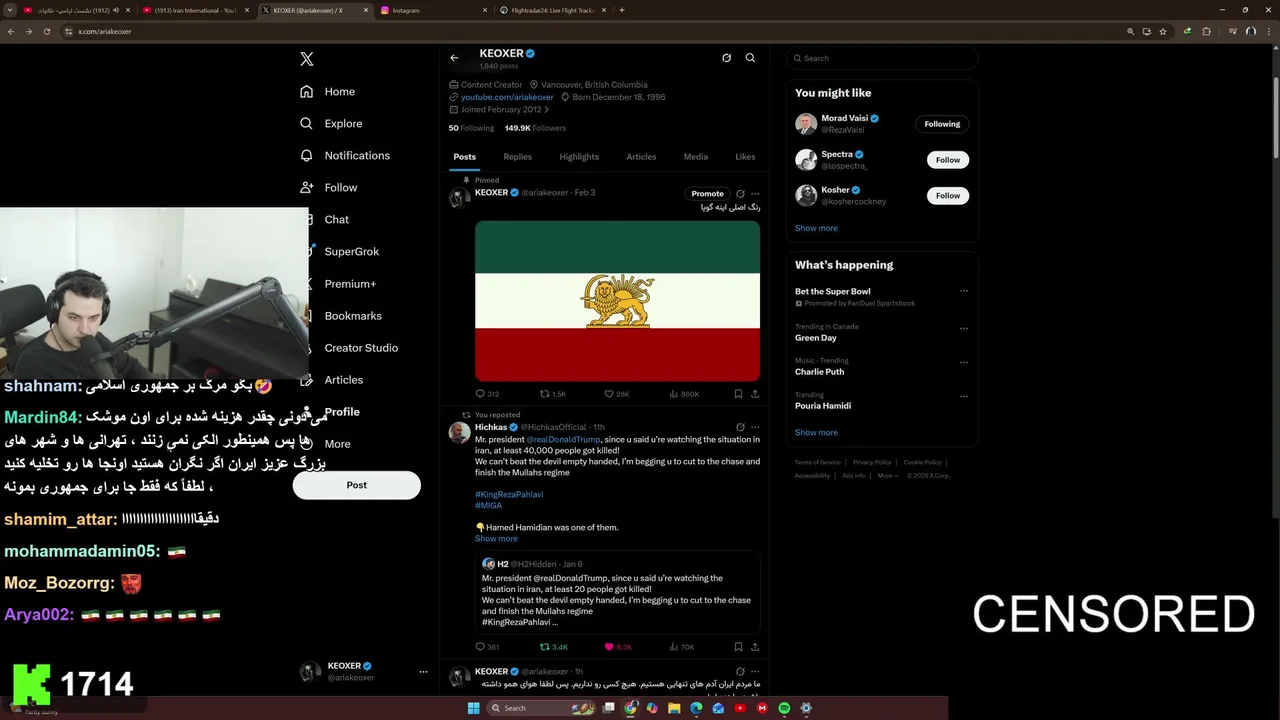Click the Grok icon on pinned post
The height and width of the screenshot is (720, 1280).
coord(740,194)
